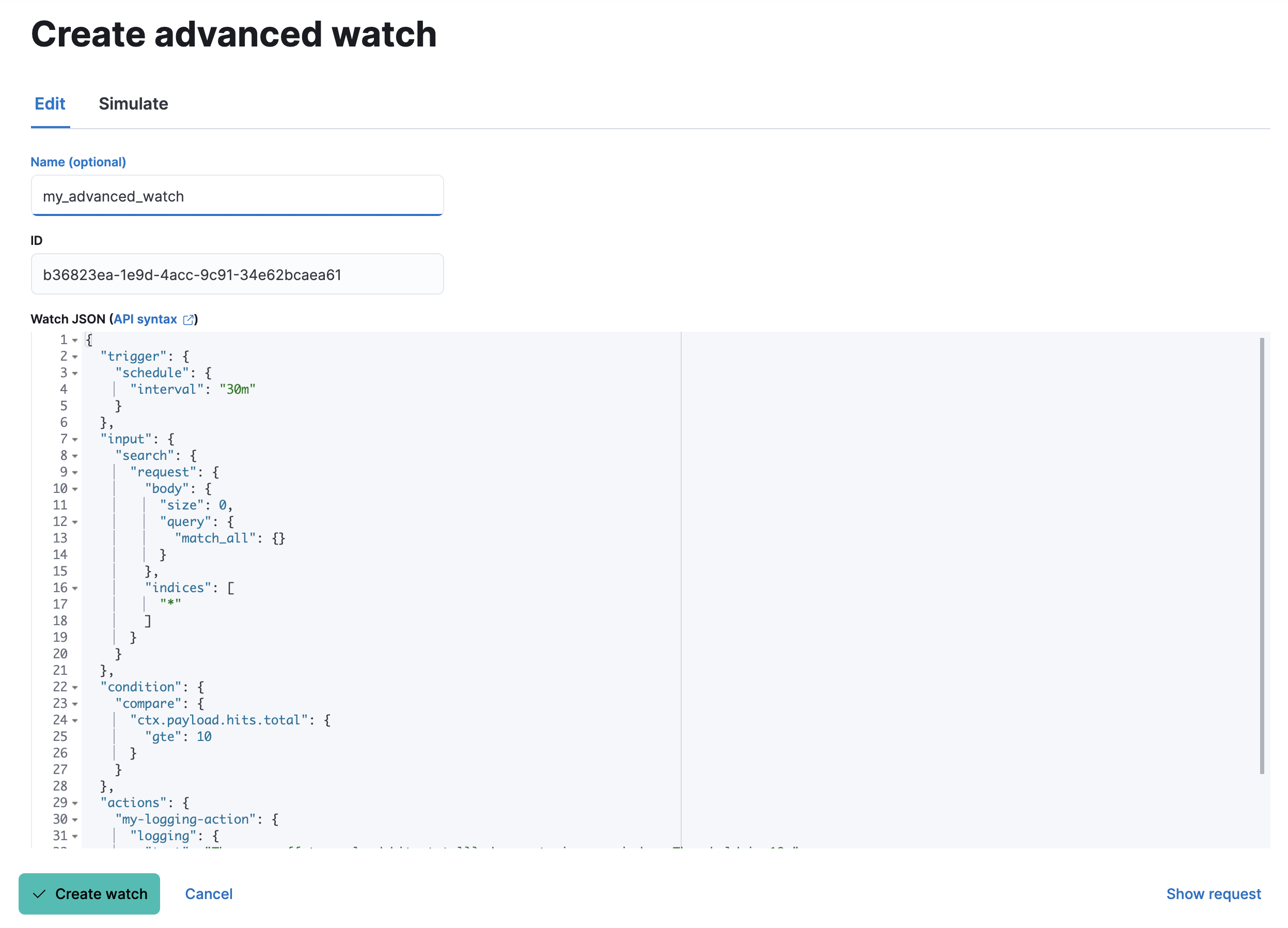The height and width of the screenshot is (928, 1288).
Task: Switch to the Simulate tab
Action: tap(133, 103)
